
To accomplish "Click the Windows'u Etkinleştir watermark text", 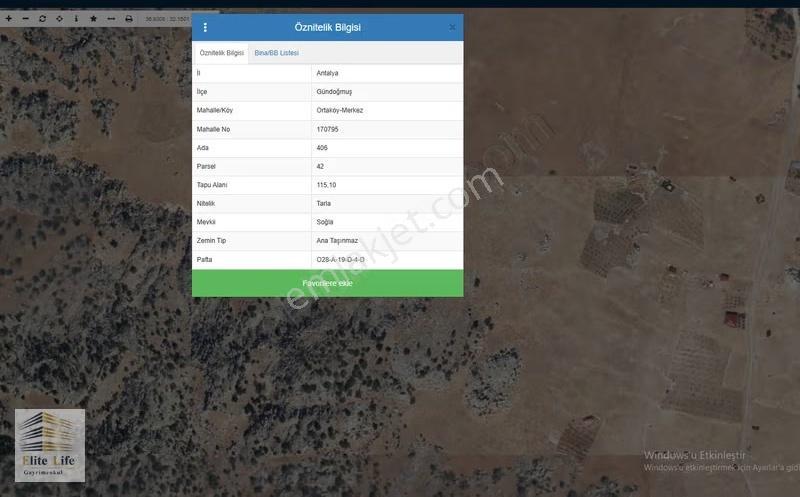I will (694, 455).
